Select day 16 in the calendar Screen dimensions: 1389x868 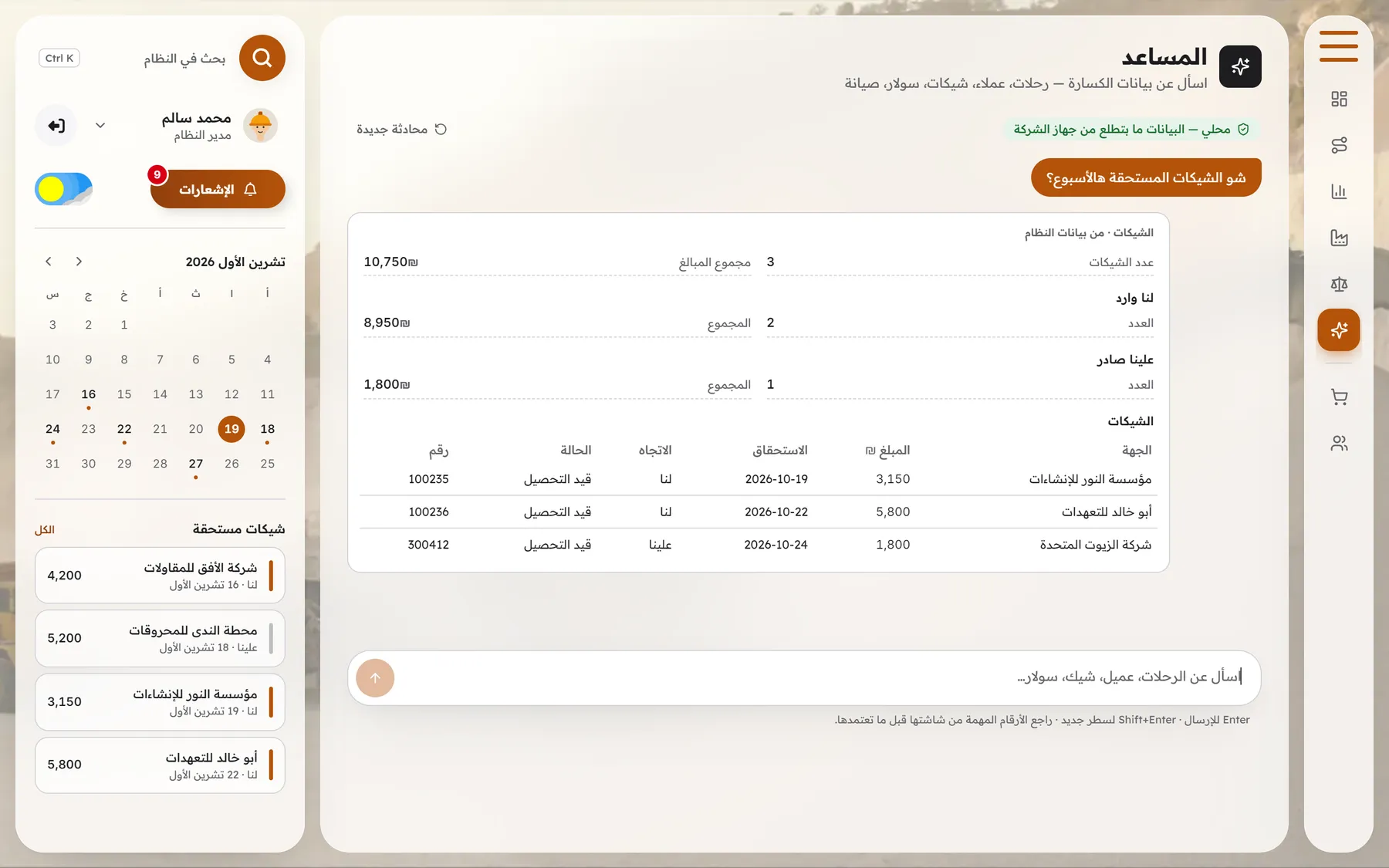pos(89,394)
